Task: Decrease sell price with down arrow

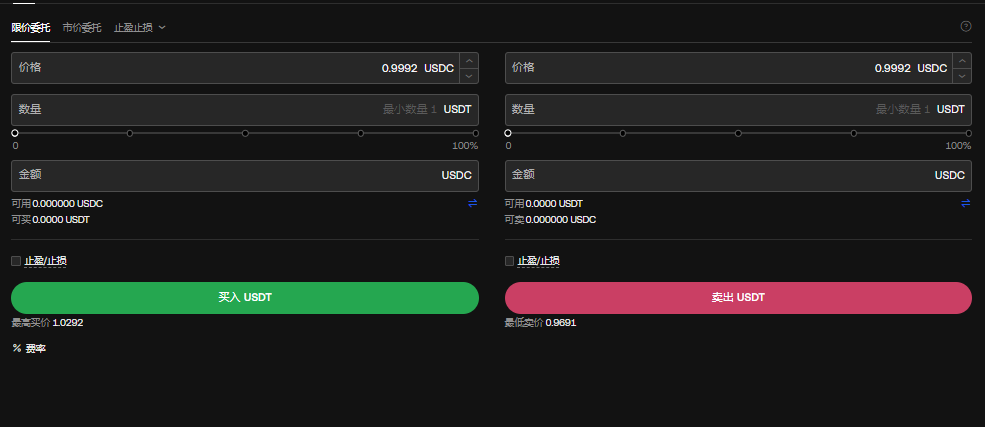Action: pos(963,76)
